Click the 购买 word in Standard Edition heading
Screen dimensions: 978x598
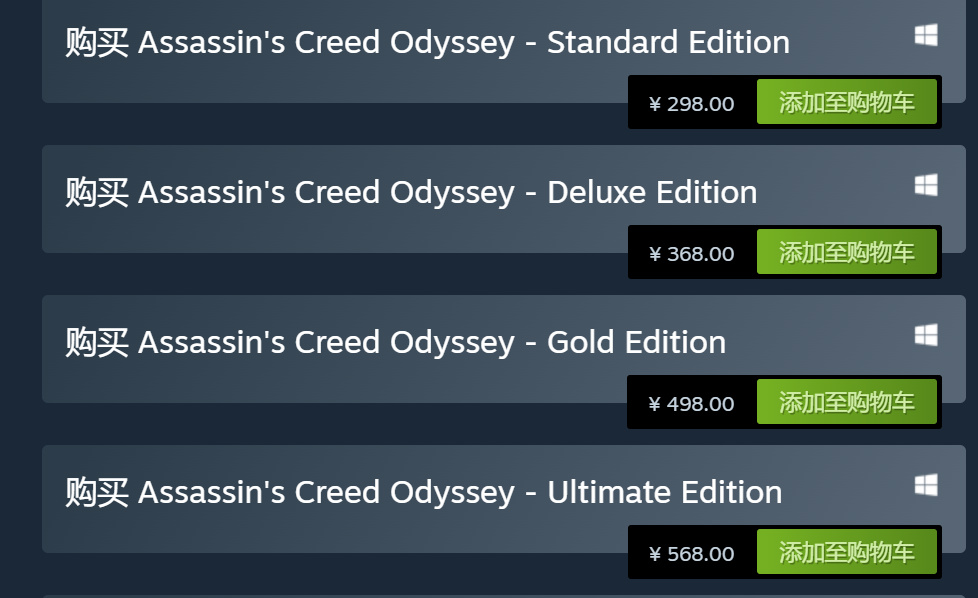coord(97,43)
